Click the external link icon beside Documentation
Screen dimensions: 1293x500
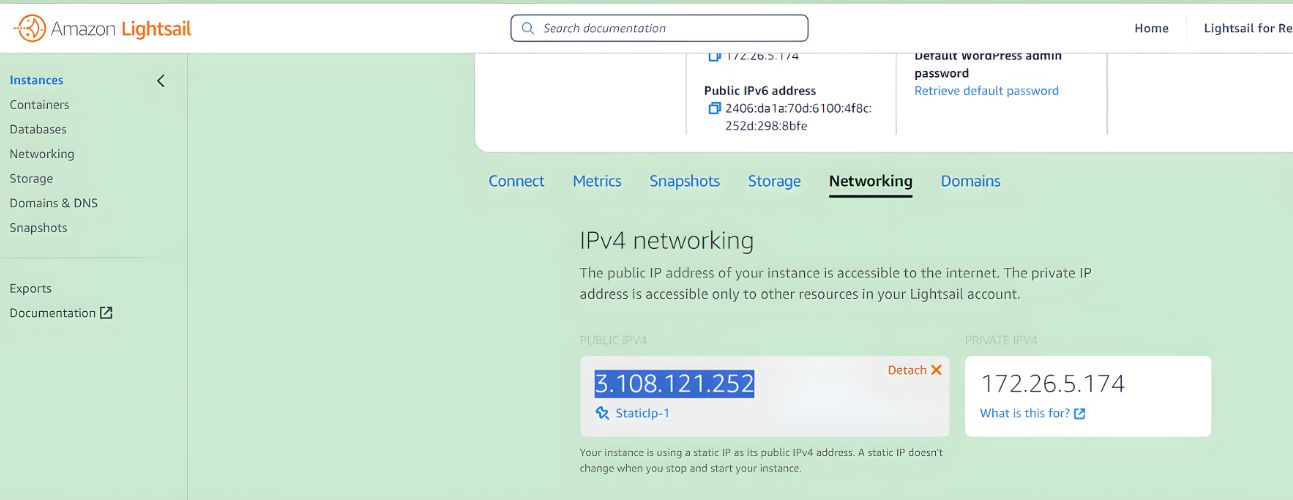coord(106,313)
